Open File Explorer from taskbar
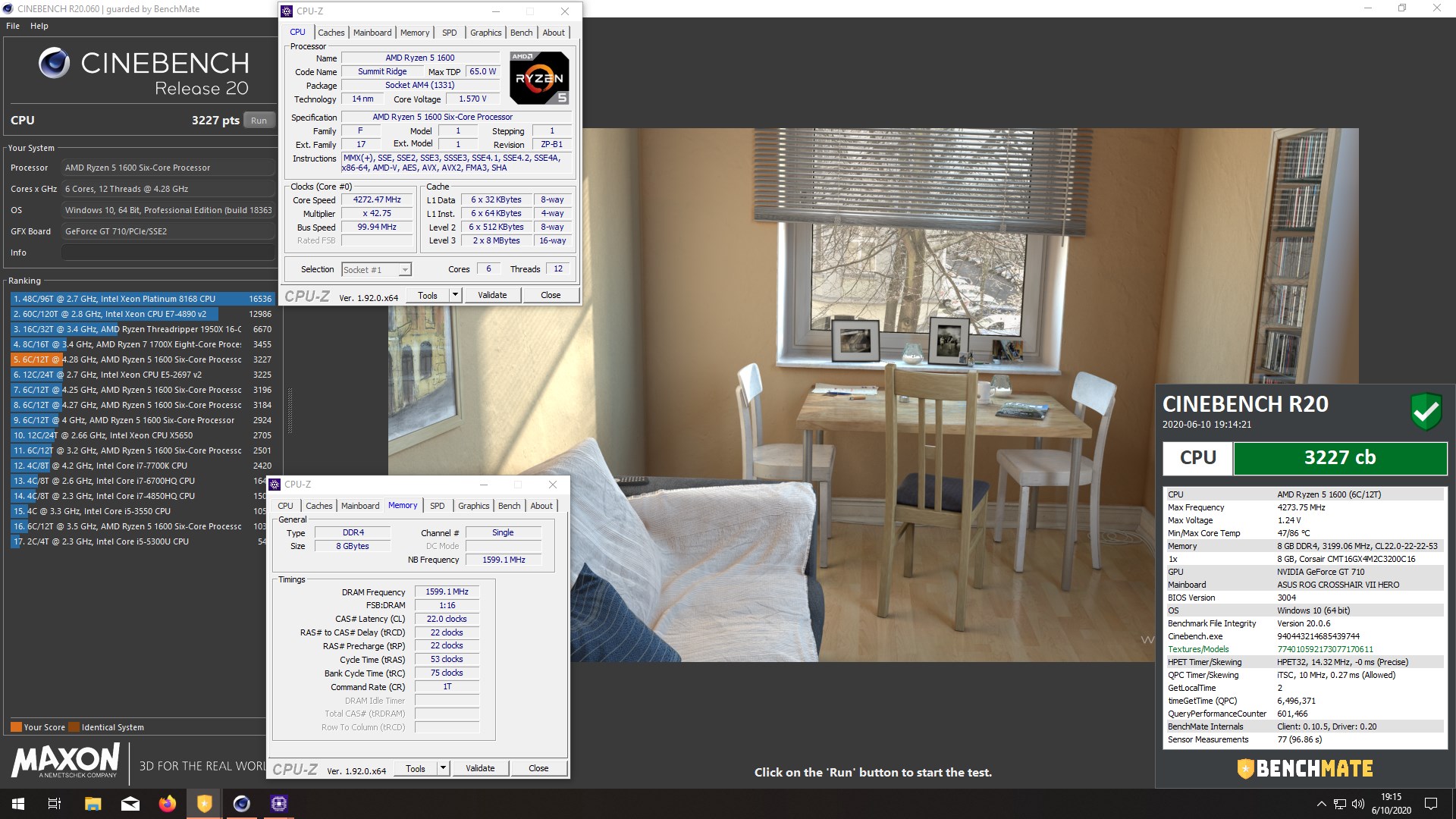Viewport: 1456px width, 819px height. pos(93,804)
